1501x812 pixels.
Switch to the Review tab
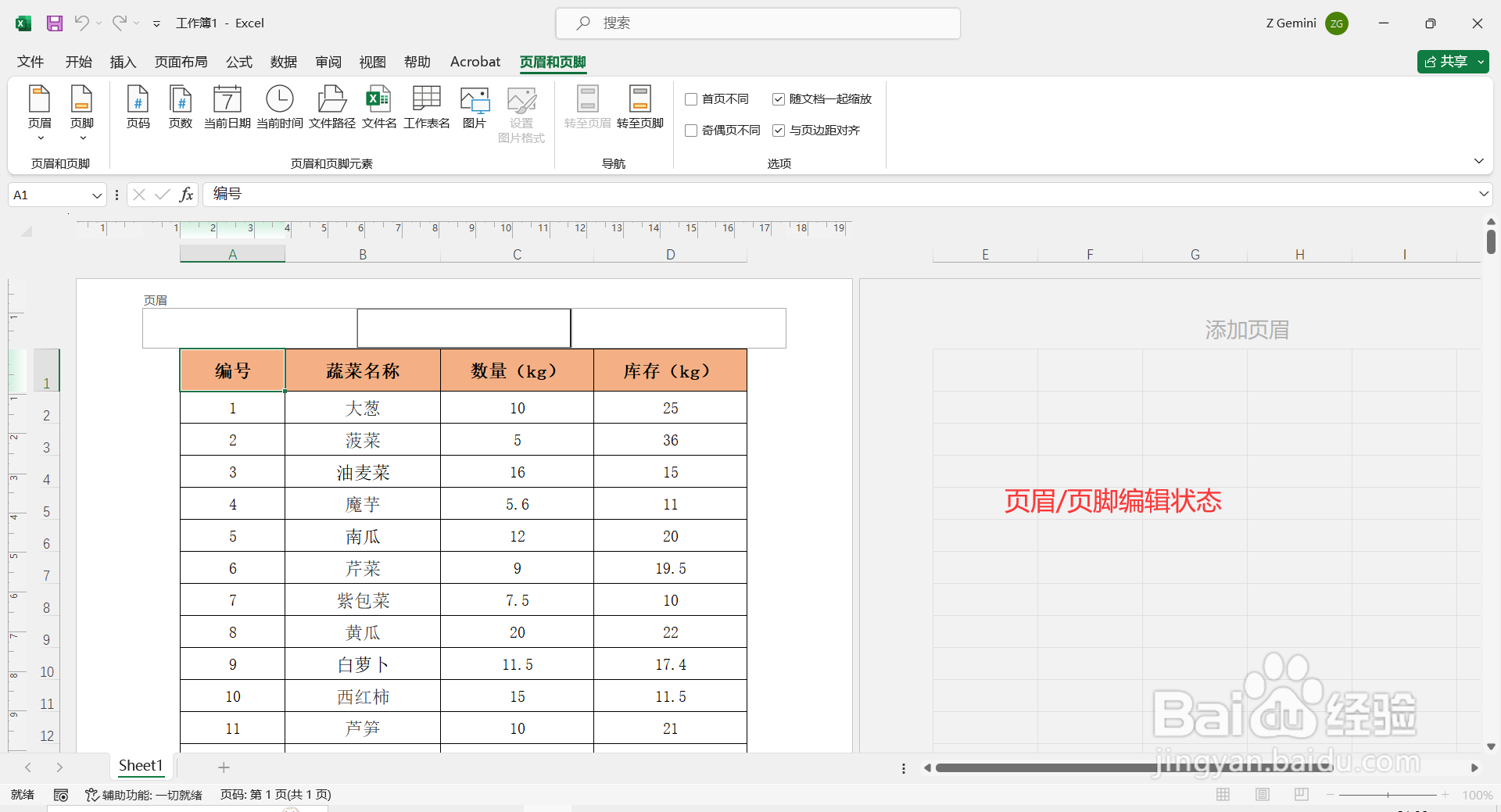tap(328, 62)
